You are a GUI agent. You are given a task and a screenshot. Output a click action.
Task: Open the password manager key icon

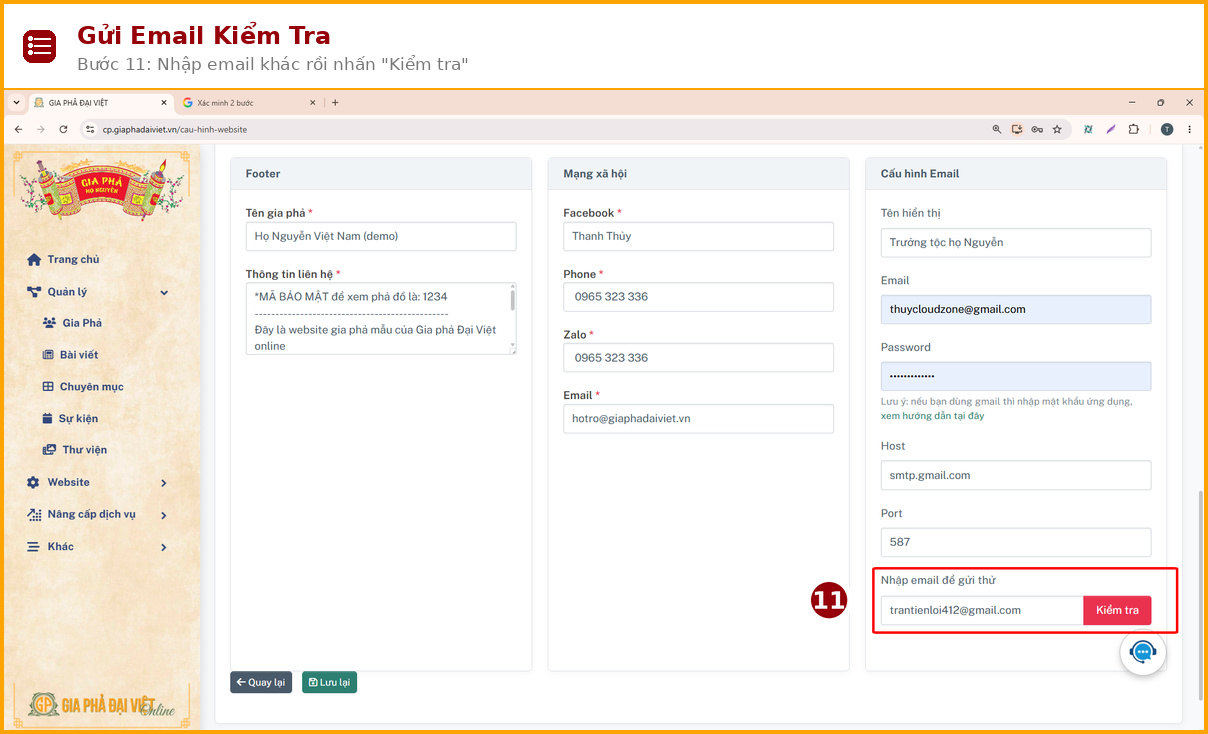[1037, 129]
